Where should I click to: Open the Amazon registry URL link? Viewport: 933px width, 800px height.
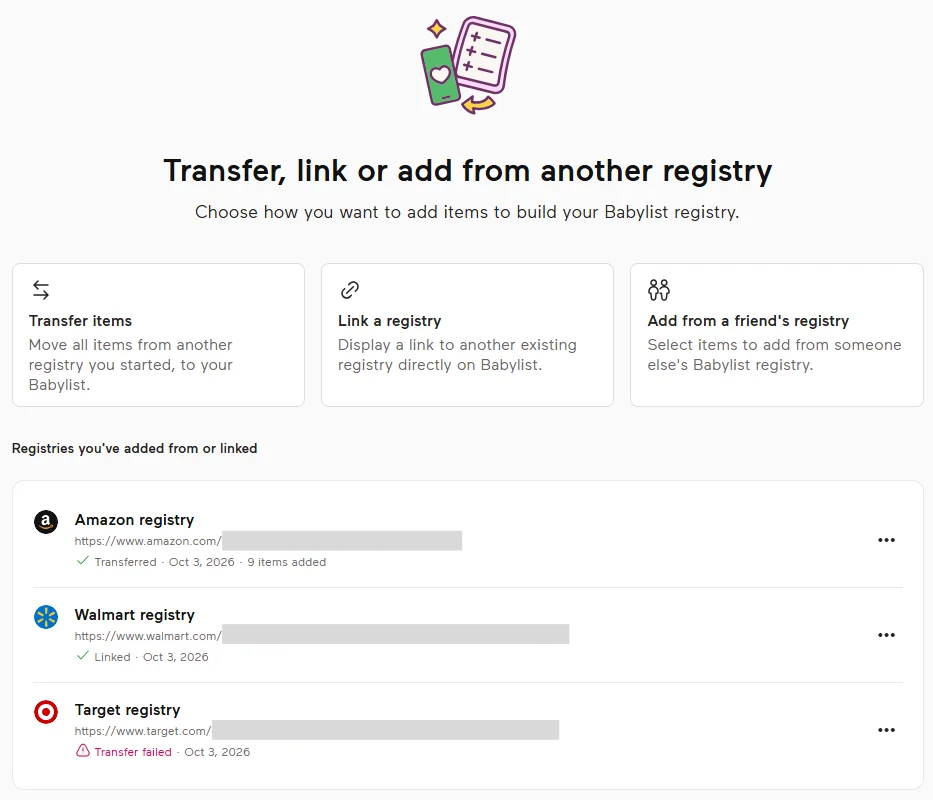click(x=268, y=540)
